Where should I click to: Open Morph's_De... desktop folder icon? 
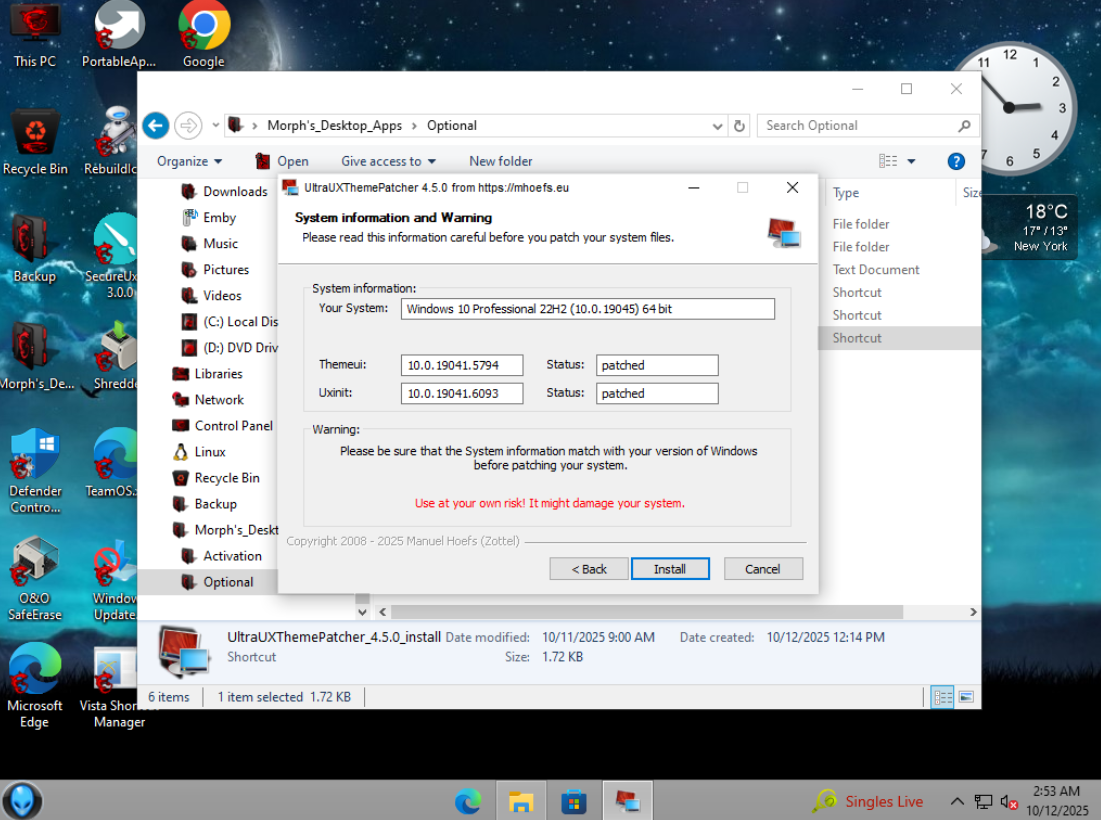pyautogui.click(x=35, y=357)
